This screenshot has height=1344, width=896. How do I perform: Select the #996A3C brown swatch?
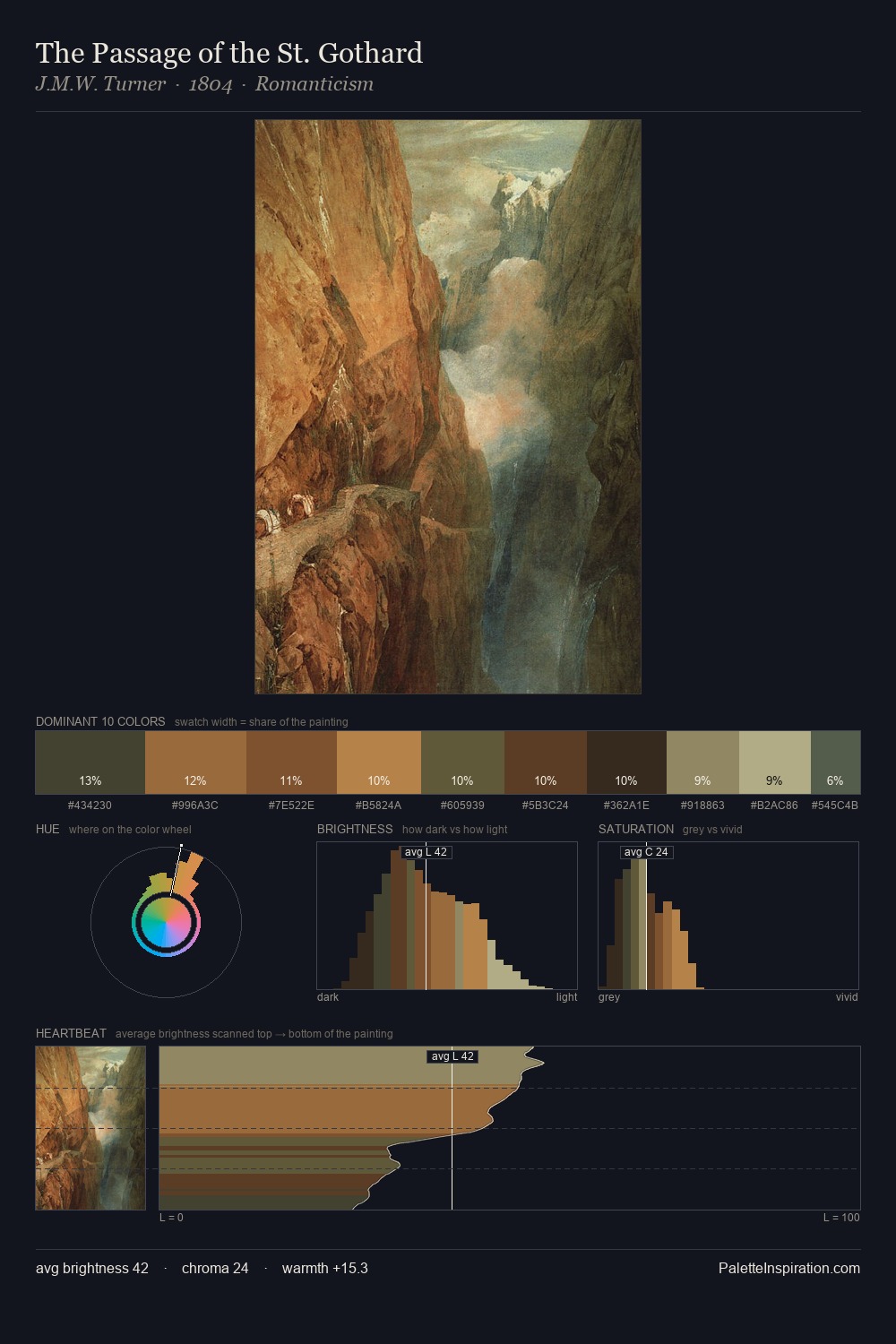coord(195,762)
